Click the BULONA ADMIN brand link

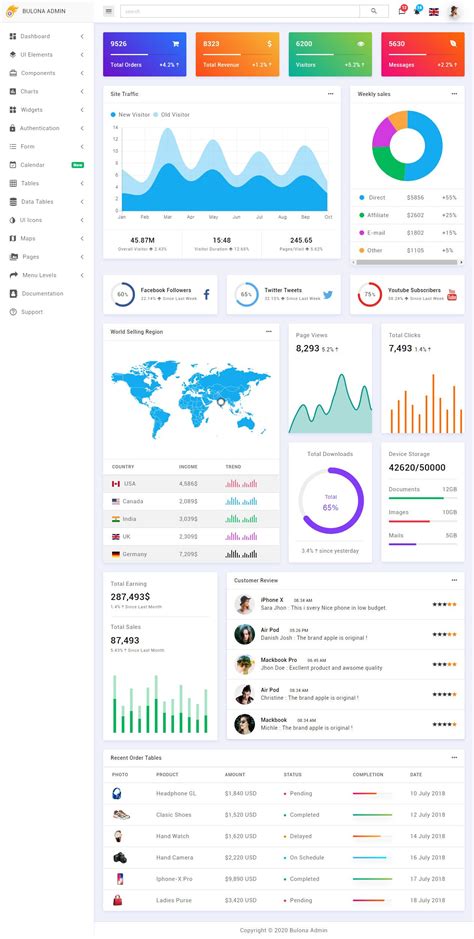[44, 11]
